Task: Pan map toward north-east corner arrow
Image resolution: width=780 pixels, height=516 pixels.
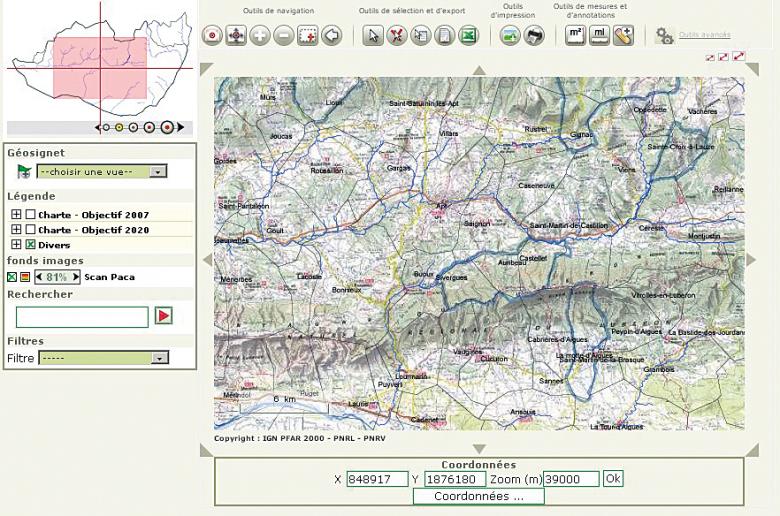Action: point(753,69)
